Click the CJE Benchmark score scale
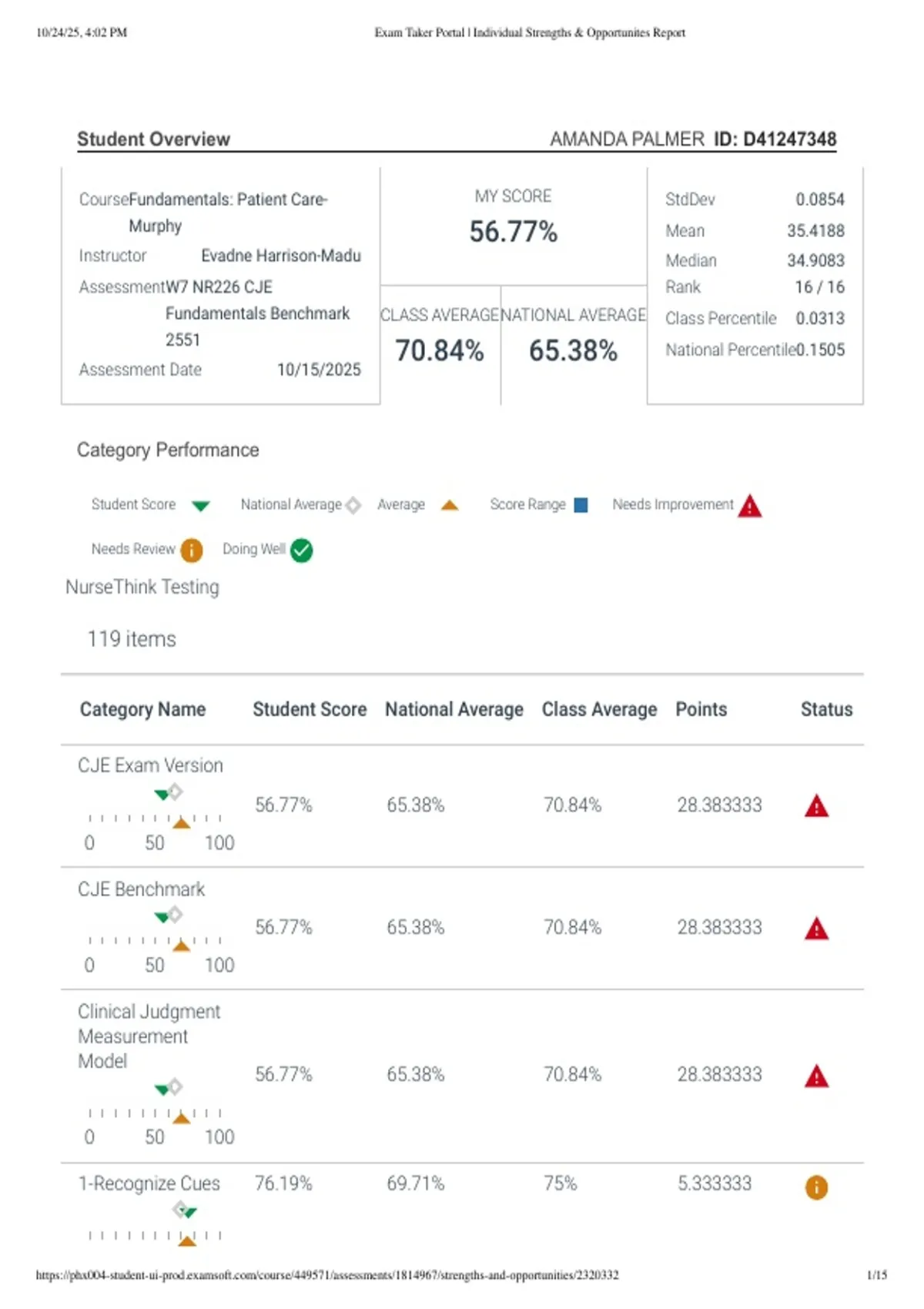924x1309 pixels. coord(156,940)
